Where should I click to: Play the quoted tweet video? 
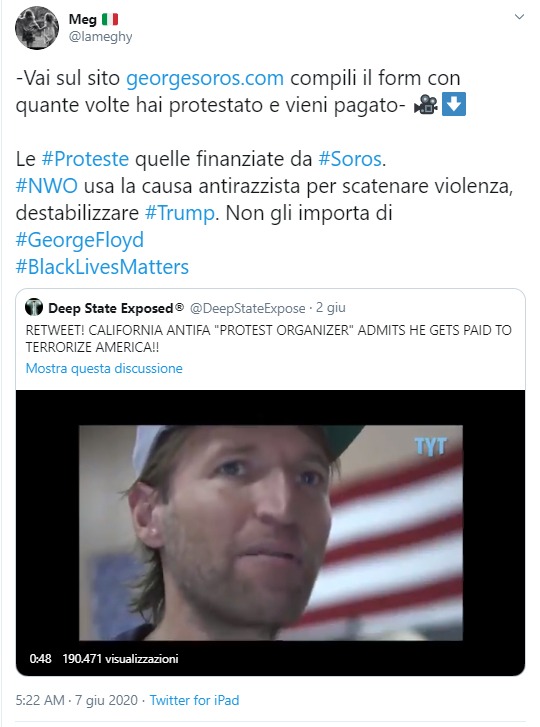[271, 533]
